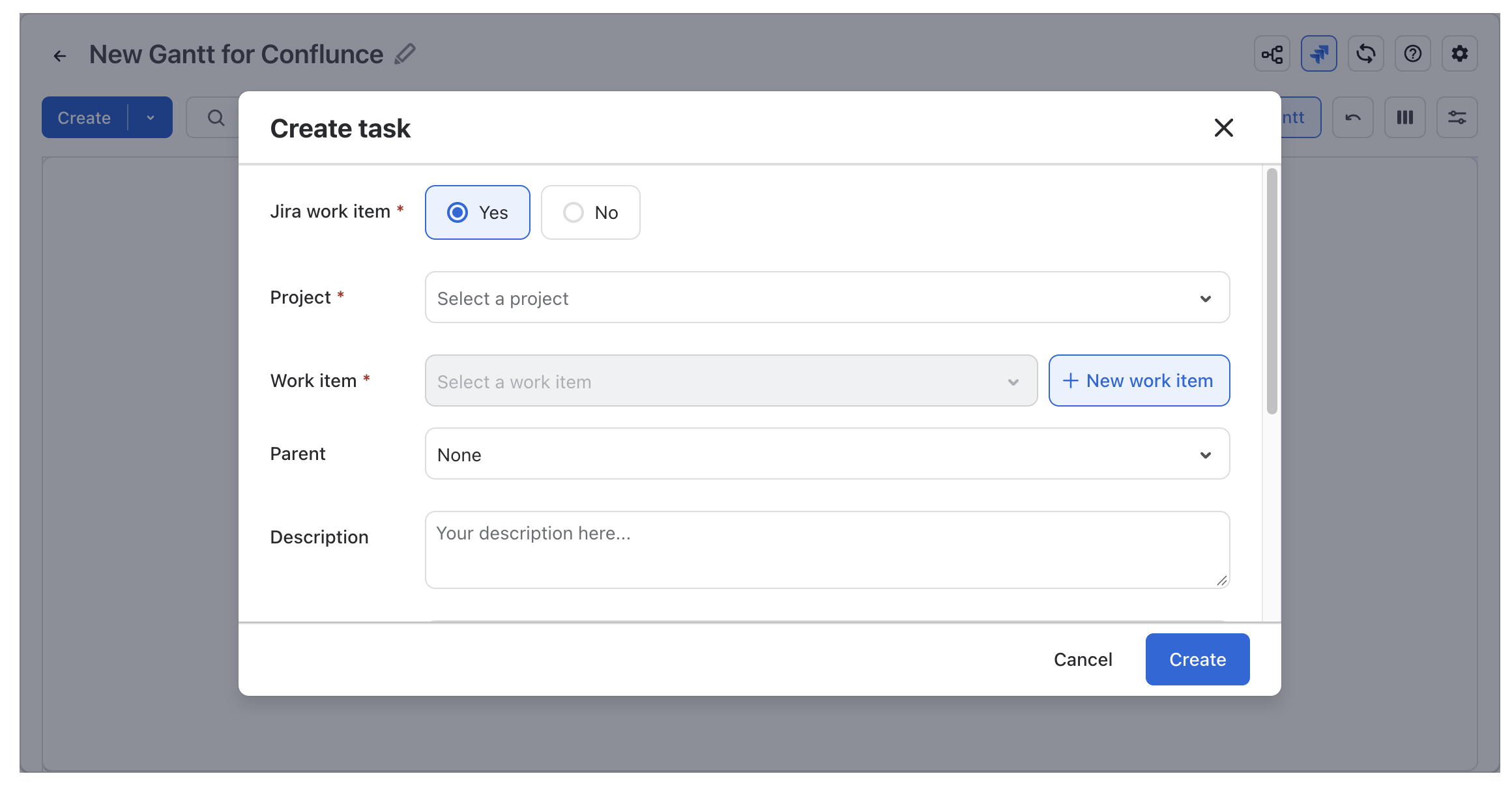Select Yes for Jira work item
1512x804 pixels.
point(477,212)
